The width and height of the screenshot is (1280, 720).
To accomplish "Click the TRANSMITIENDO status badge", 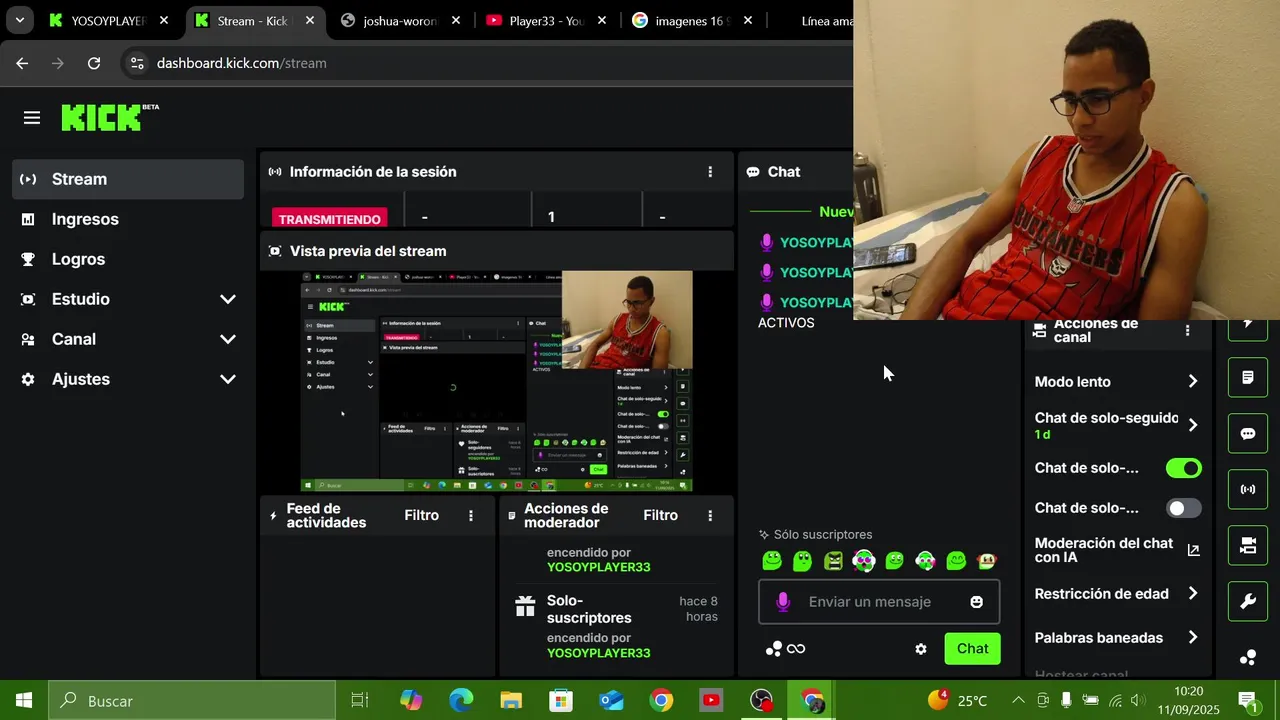I will [x=330, y=219].
